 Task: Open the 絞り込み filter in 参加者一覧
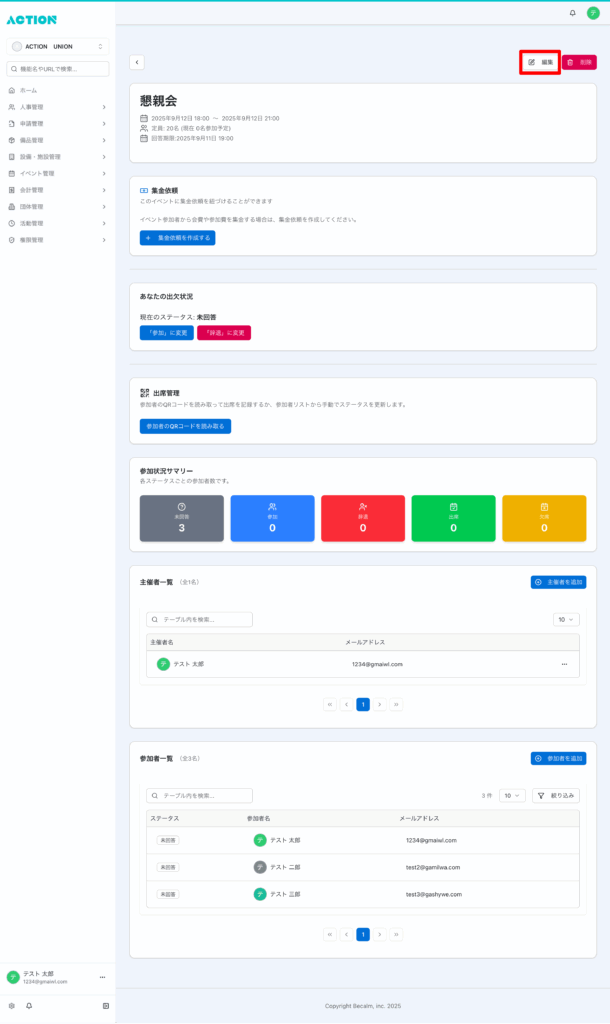[556, 796]
